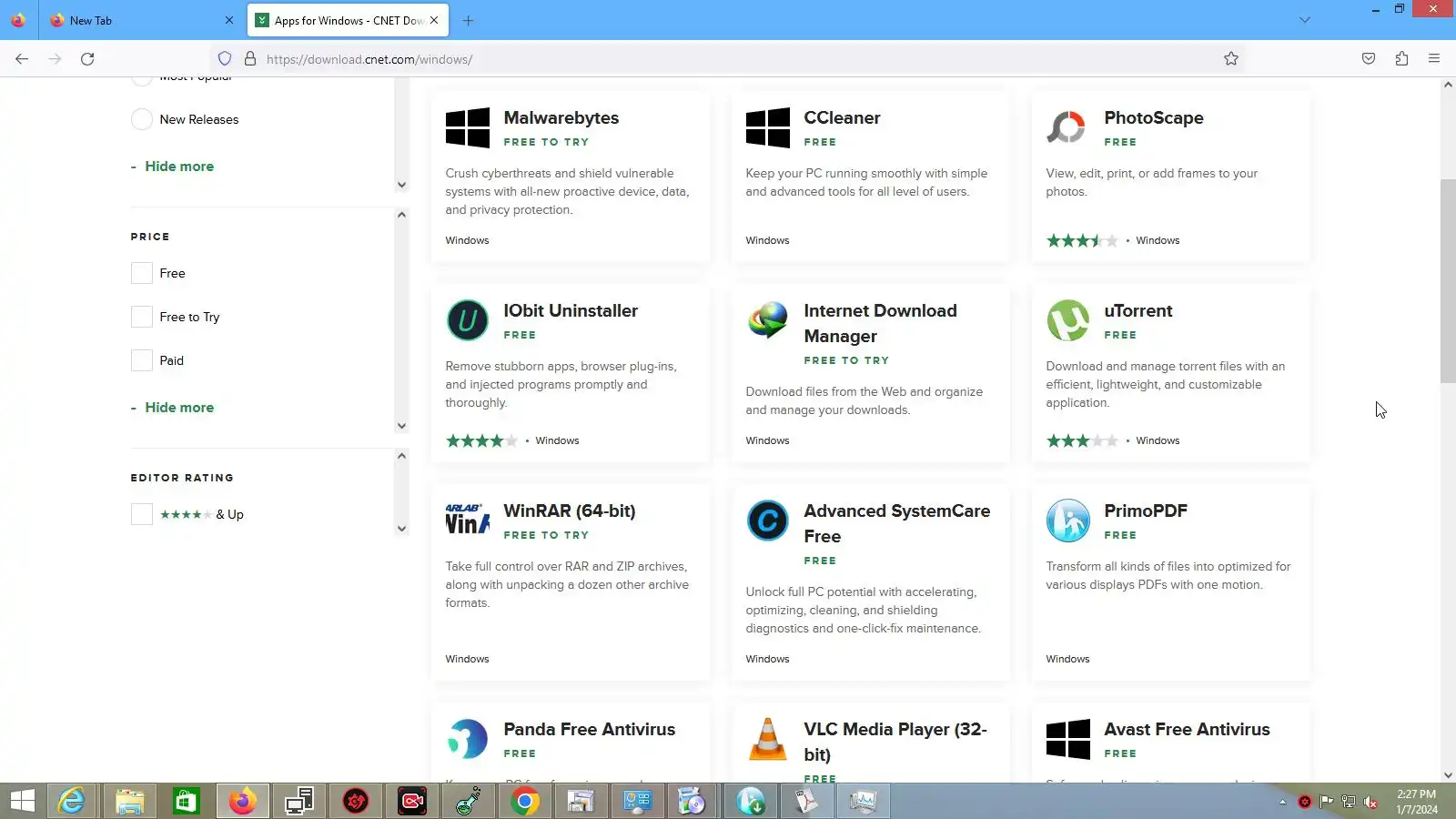Click the Price section up arrow
1456x819 pixels.
point(401,215)
